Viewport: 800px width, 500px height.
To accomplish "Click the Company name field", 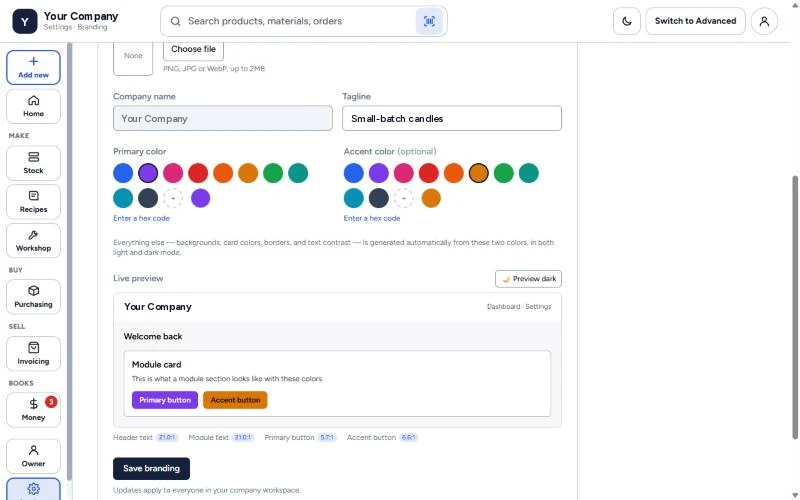I will pyautogui.click(x=222, y=118).
